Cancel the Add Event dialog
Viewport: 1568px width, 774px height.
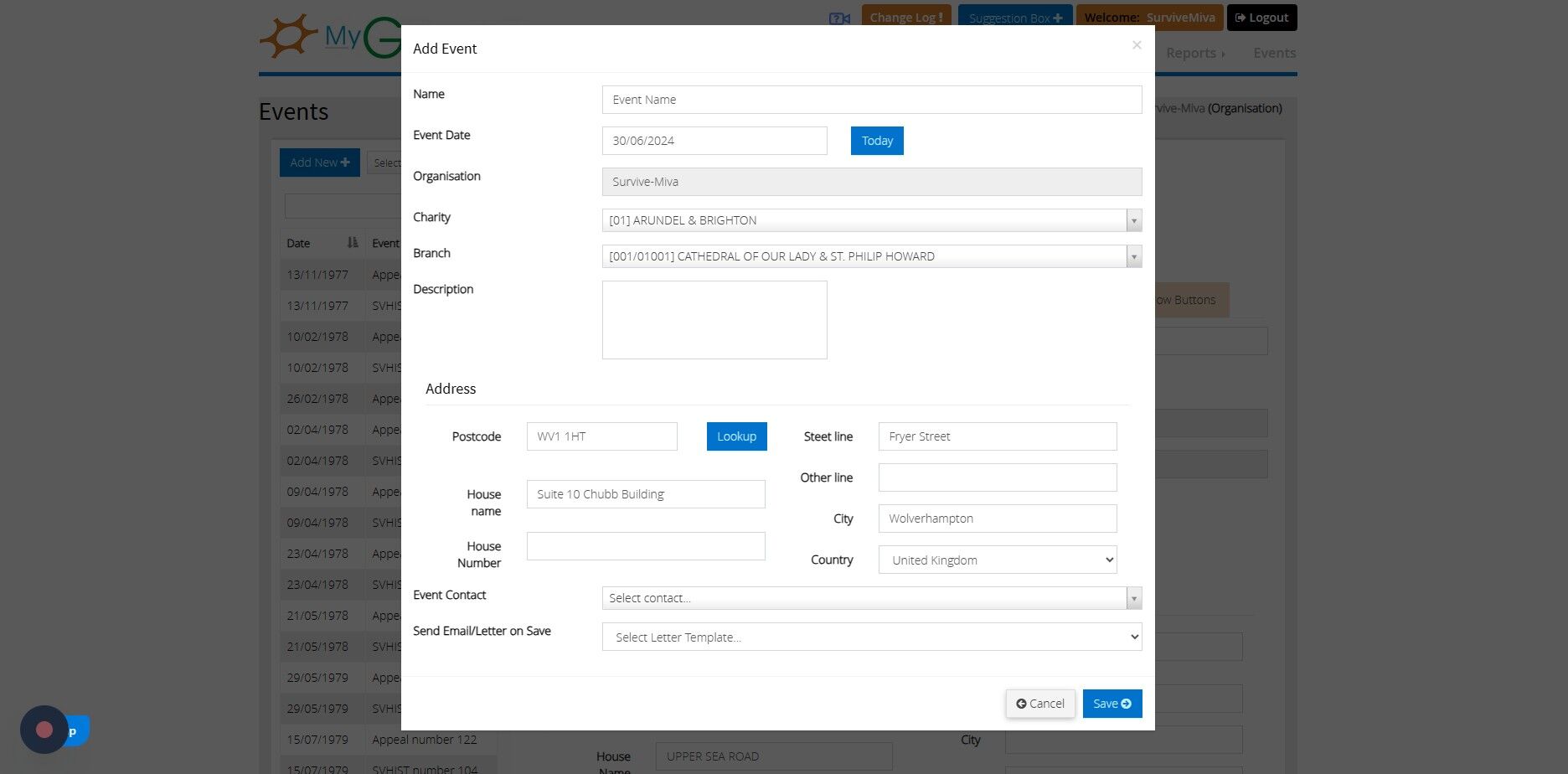point(1040,704)
